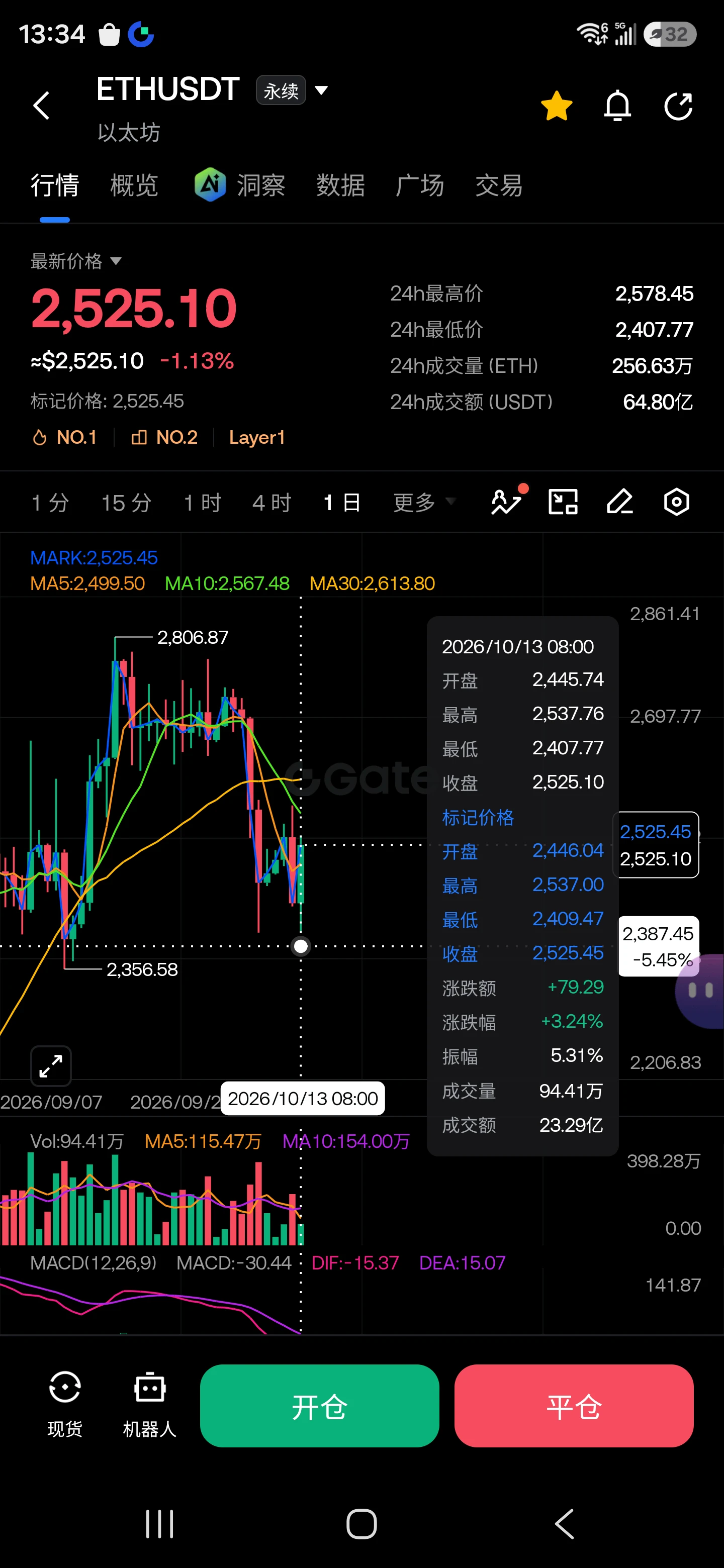The width and height of the screenshot is (724, 1568).
Task: Switch to the 数据 tab
Action: [x=340, y=185]
